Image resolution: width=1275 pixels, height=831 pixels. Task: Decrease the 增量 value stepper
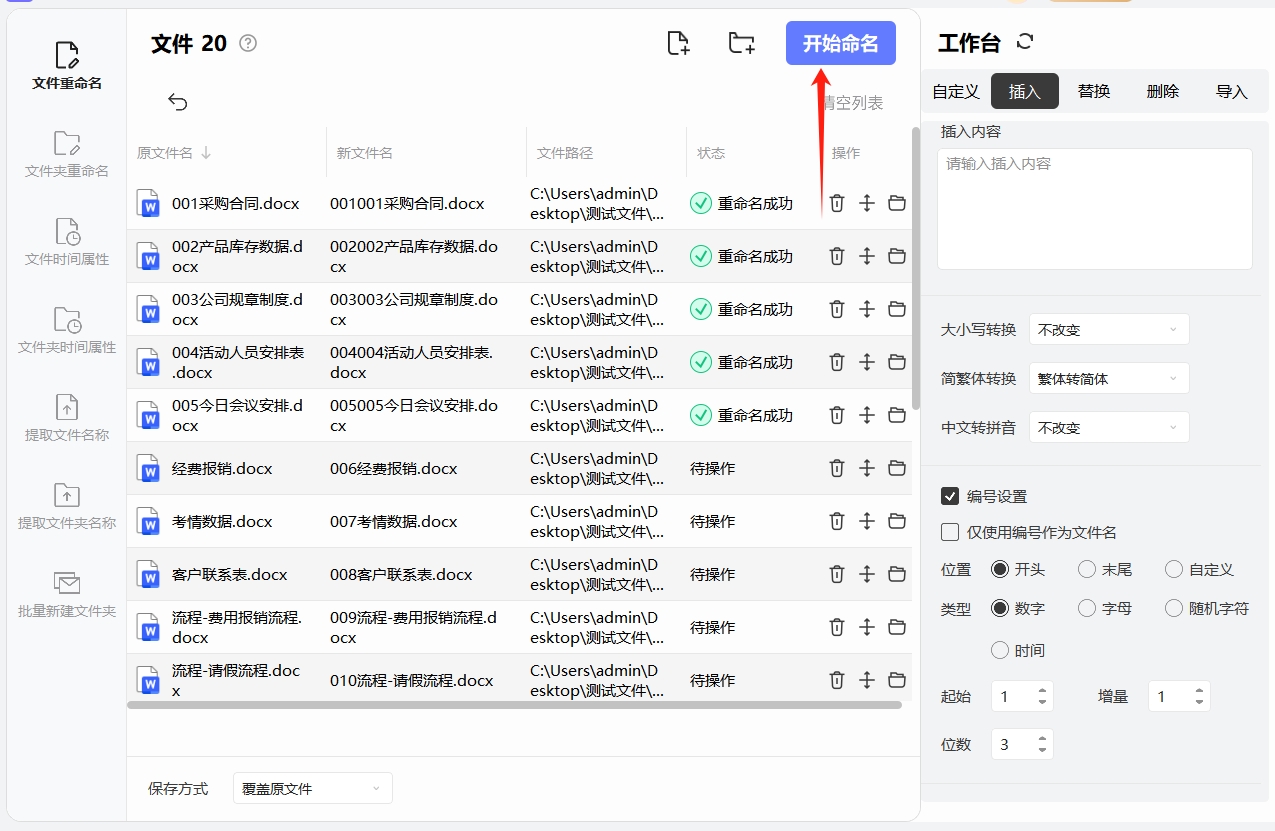click(1200, 702)
